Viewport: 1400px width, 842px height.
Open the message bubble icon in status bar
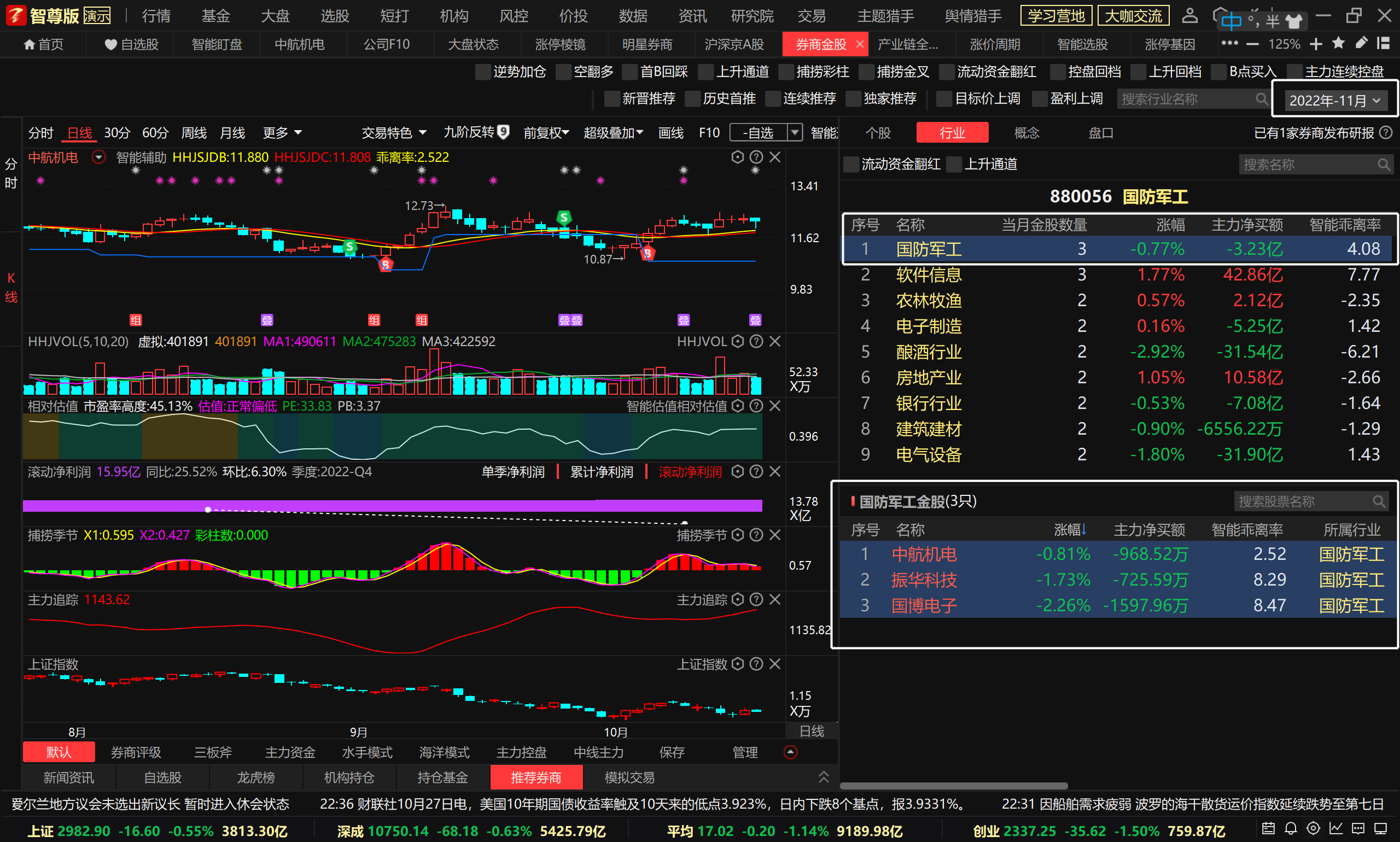coord(1358,828)
